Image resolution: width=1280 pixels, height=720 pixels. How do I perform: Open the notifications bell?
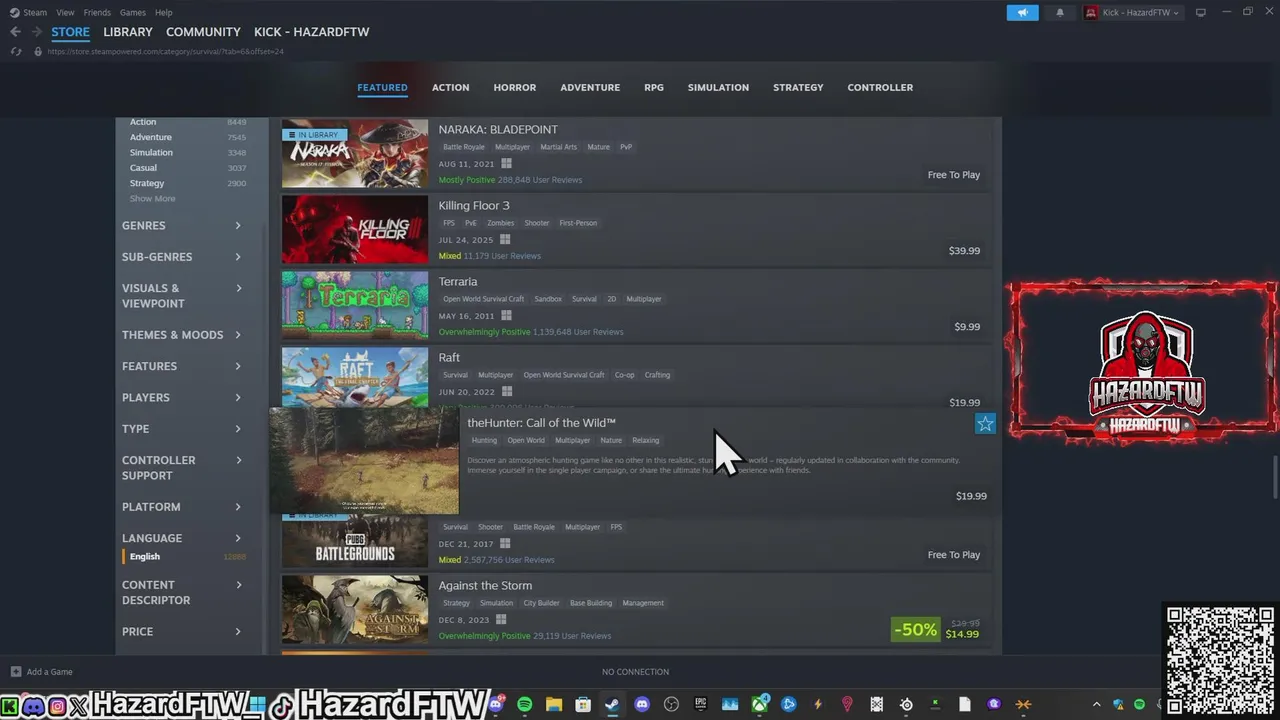[x=1060, y=12]
